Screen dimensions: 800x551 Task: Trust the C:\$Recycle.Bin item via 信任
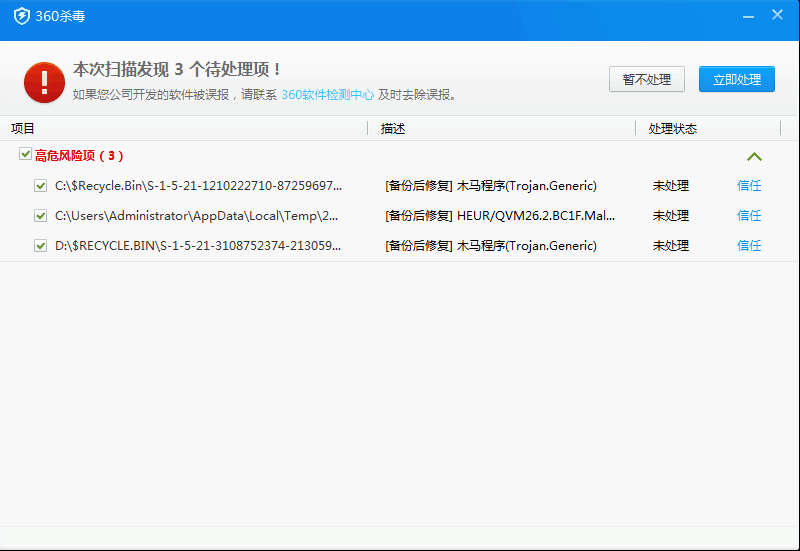(x=749, y=186)
